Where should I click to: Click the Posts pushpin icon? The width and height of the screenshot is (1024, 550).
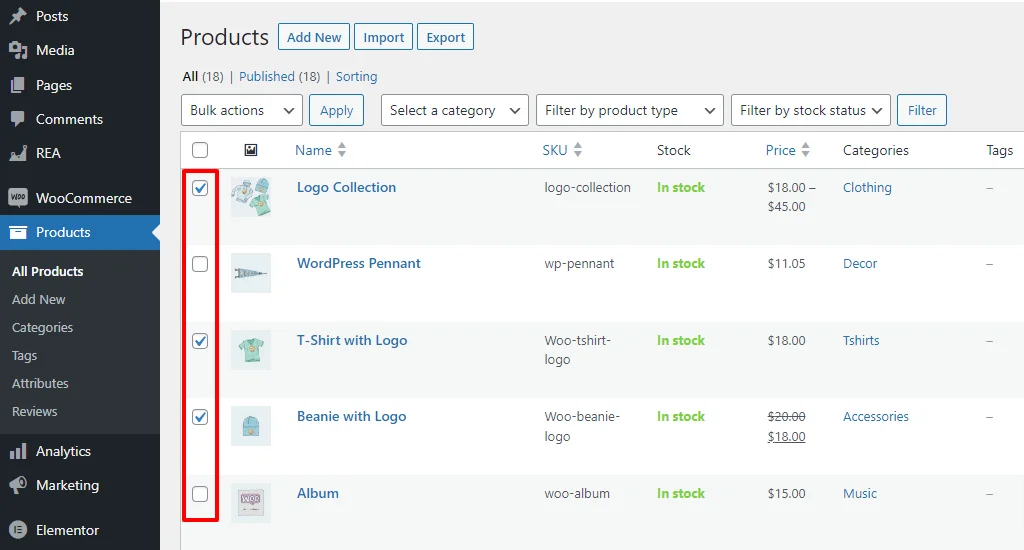[18, 16]
